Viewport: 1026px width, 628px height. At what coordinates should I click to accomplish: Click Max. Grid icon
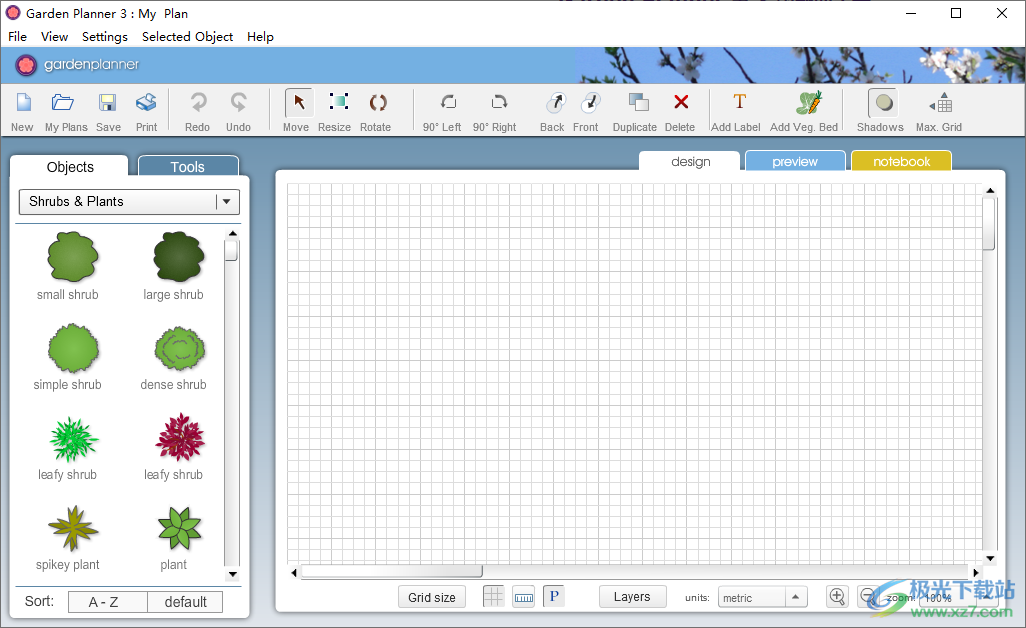[x=941, y=103]
